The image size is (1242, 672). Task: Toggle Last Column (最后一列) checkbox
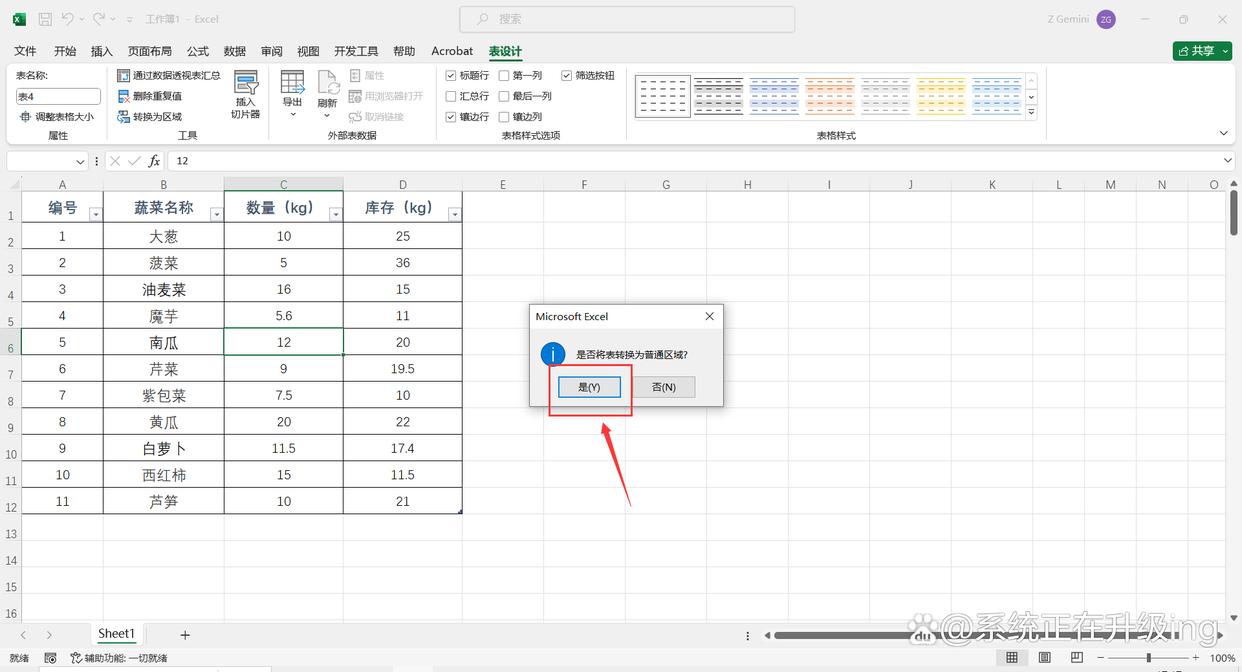[504, 96]
